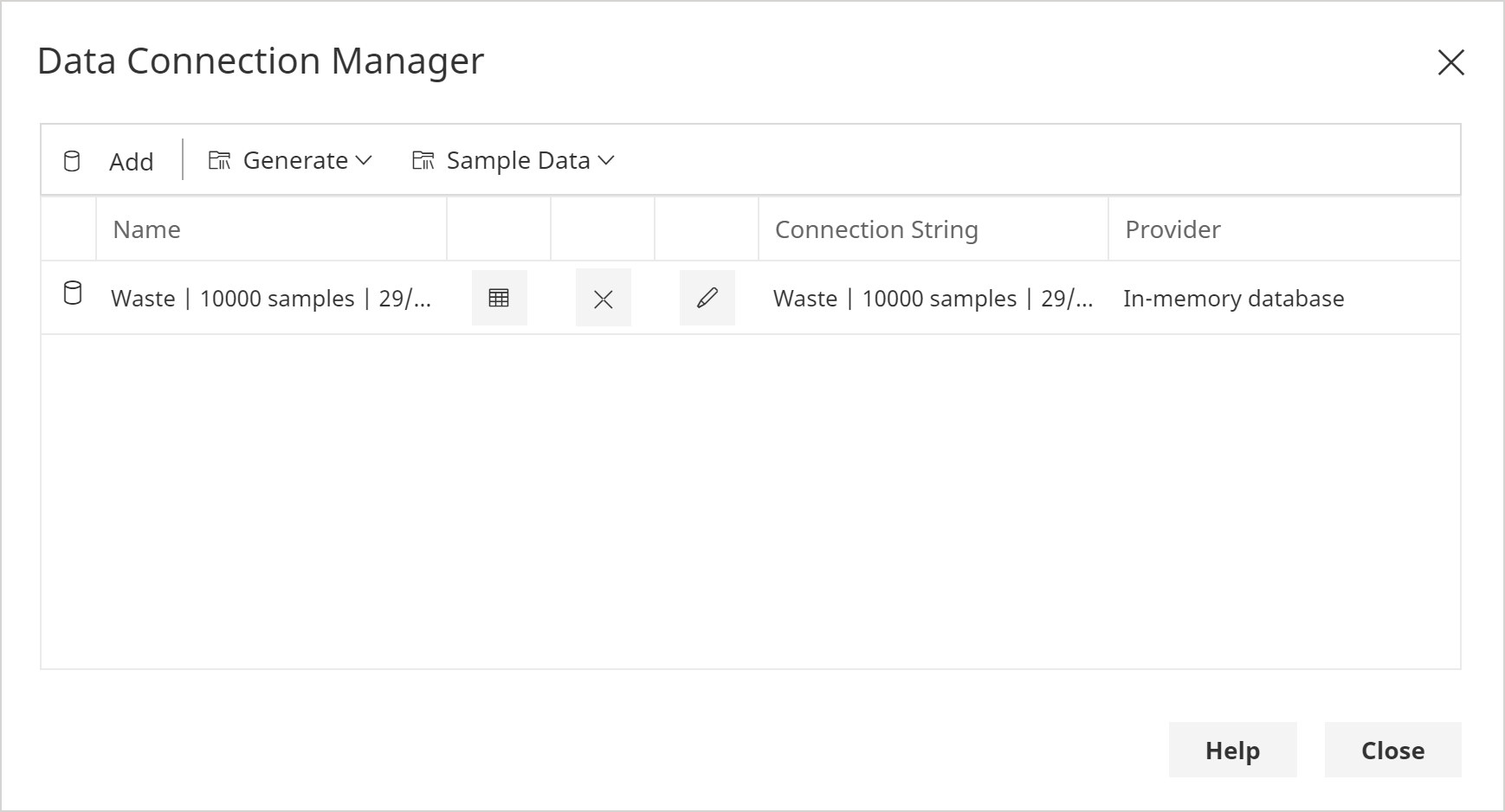This screenshot has width=1505, height=812.
Task: Click the Add toolbar item
Action: pyautogui.click(x=131, y=161)
